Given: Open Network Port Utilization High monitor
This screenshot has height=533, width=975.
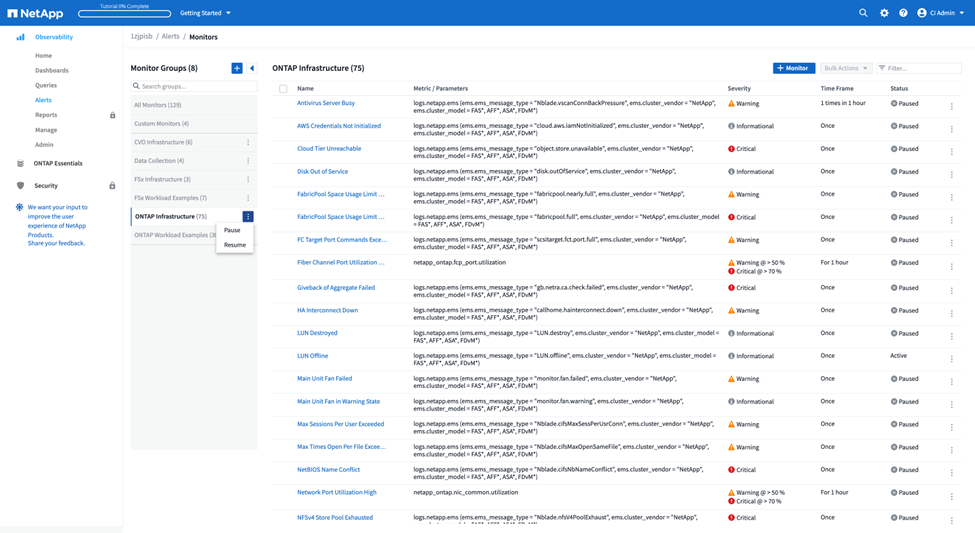Looking at the screenshot, I should 336,493.
